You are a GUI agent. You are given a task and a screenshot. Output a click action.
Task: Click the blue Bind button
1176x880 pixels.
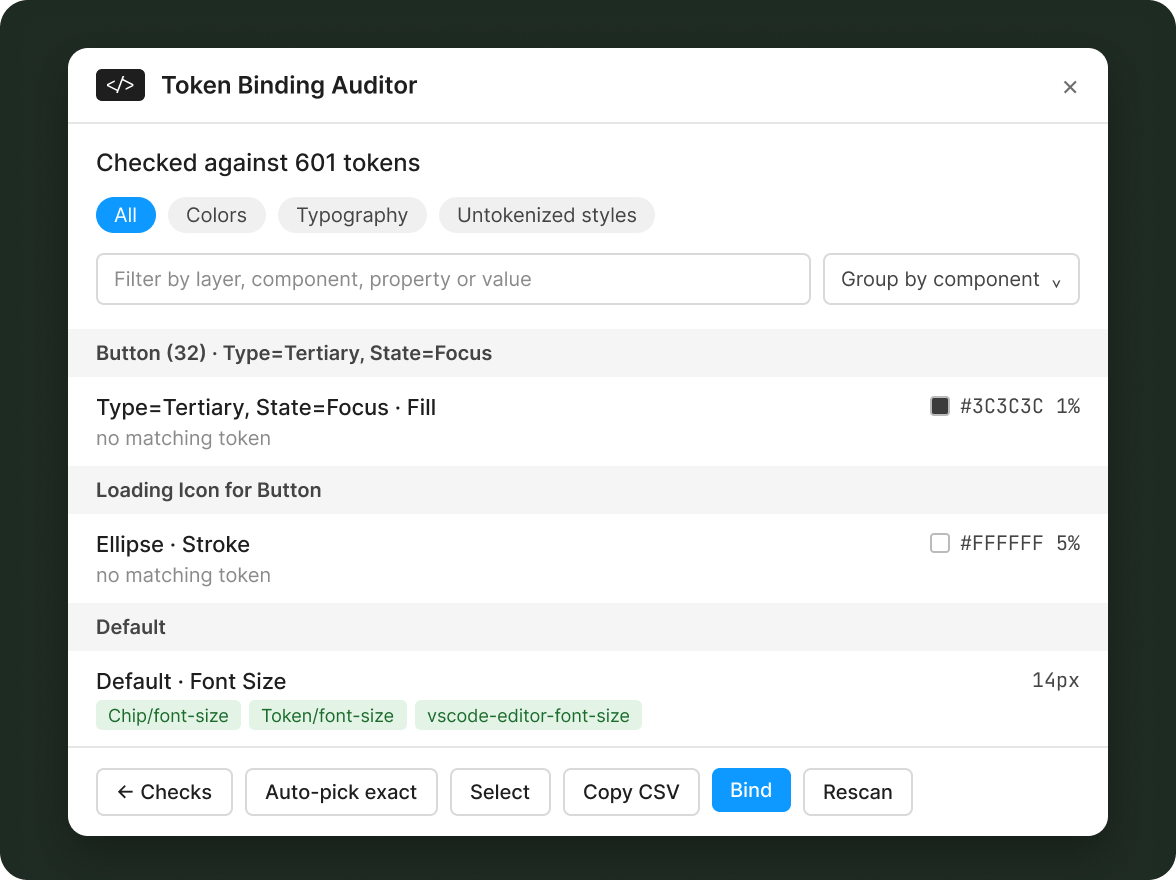751,790
